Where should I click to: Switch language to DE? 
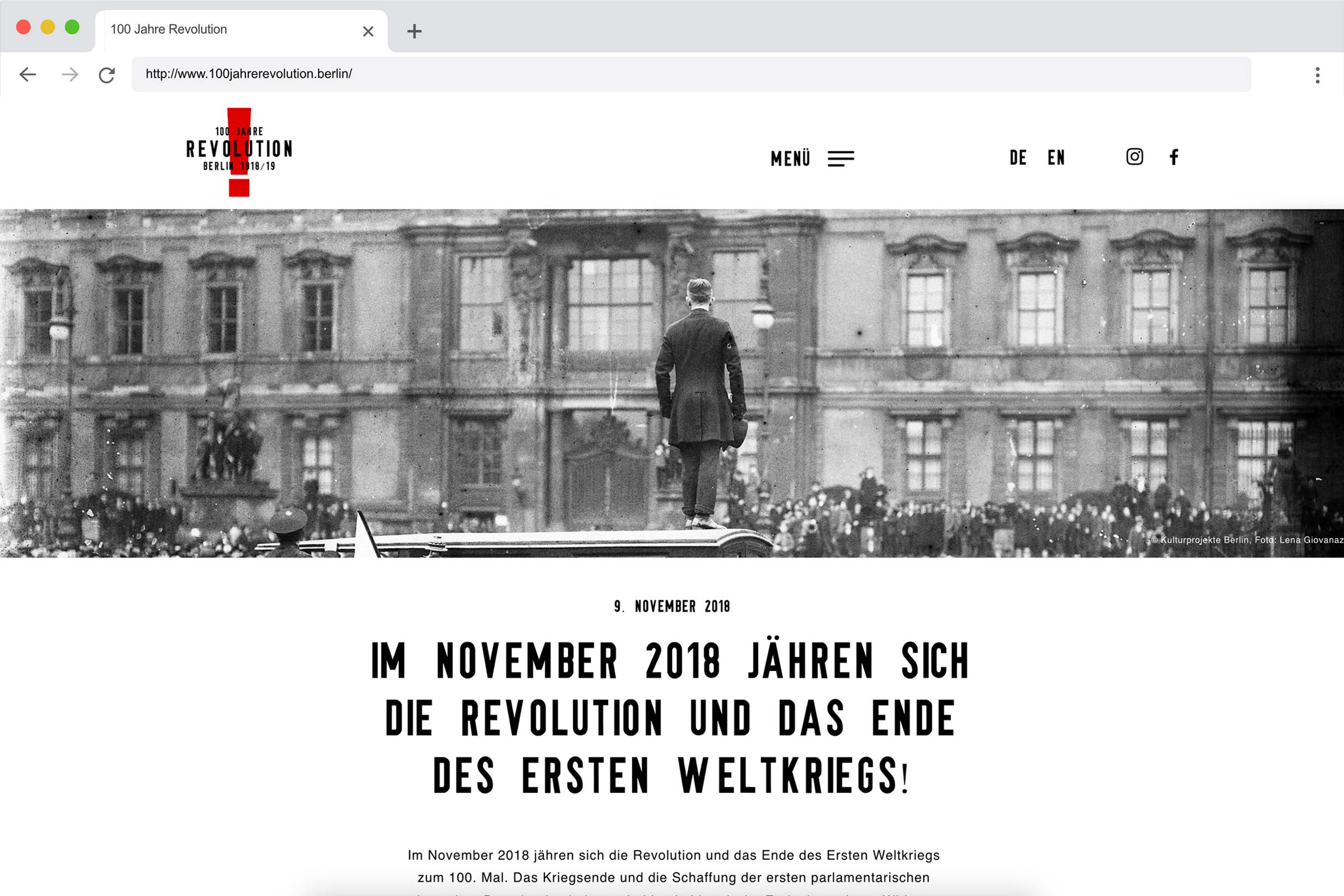(x=1018, y=158)
